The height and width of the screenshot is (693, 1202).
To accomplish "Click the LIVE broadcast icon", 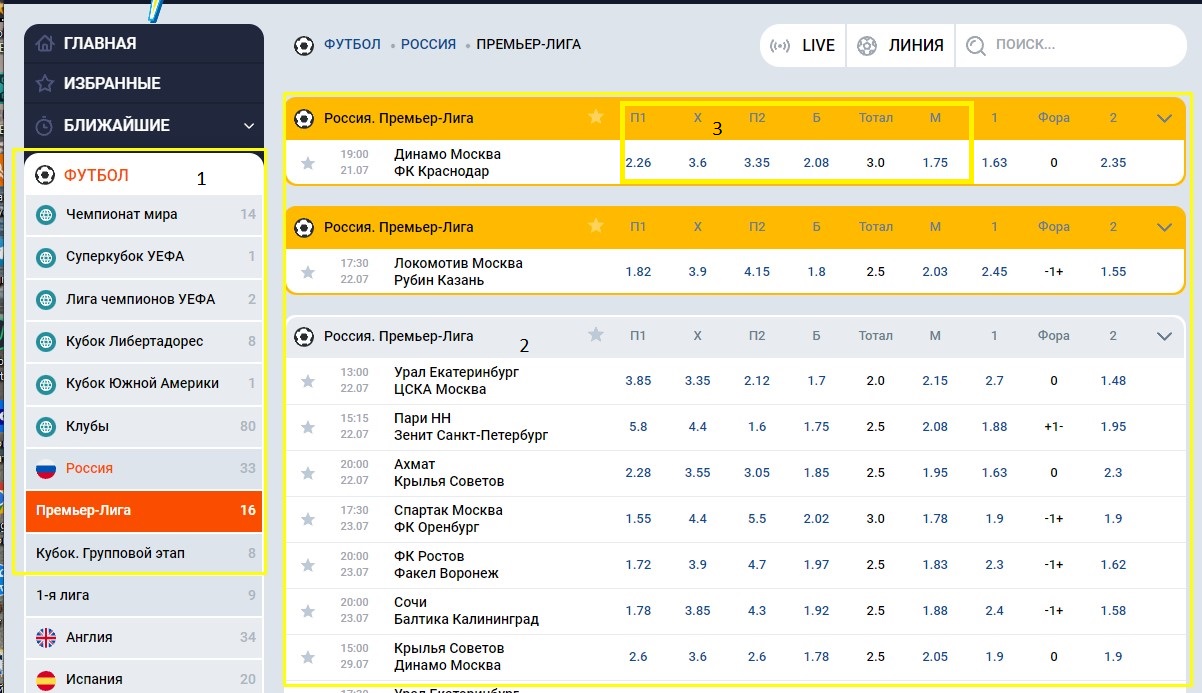I will 780,45.
